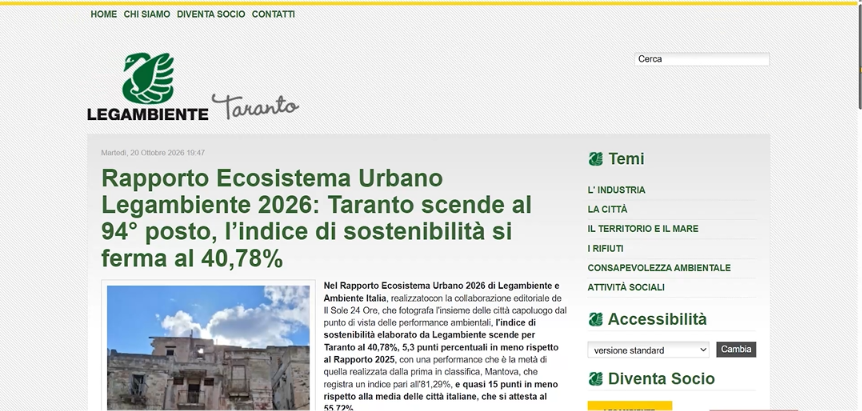Open the Rapporto Ecosistema Urbano article title
Screen dimensions: 862x411
[x=317, y=218]
